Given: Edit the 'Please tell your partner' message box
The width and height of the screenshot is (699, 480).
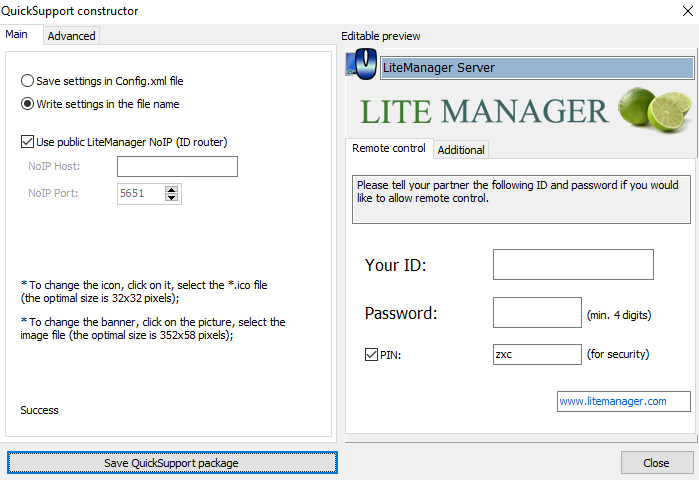Looking at the screenshot, I should click(x=521, y=199).
